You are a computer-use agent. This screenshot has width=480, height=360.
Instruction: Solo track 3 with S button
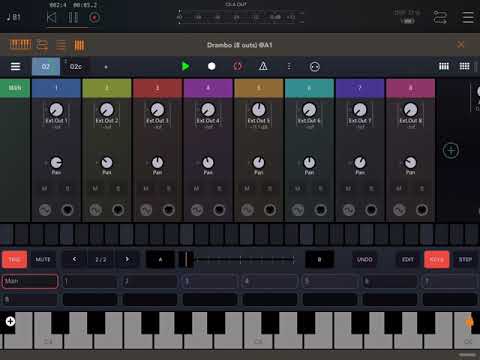point(169,188)
